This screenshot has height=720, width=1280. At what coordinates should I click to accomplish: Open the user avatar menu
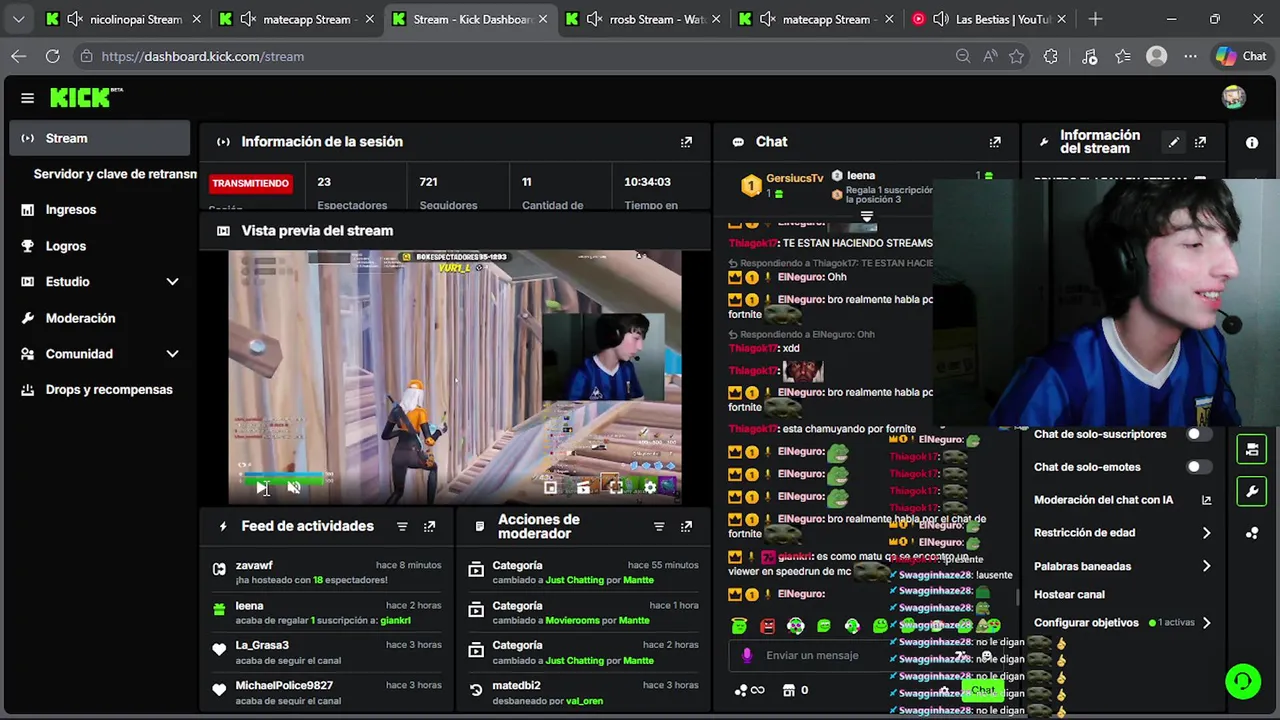(x=1234, y=97)
